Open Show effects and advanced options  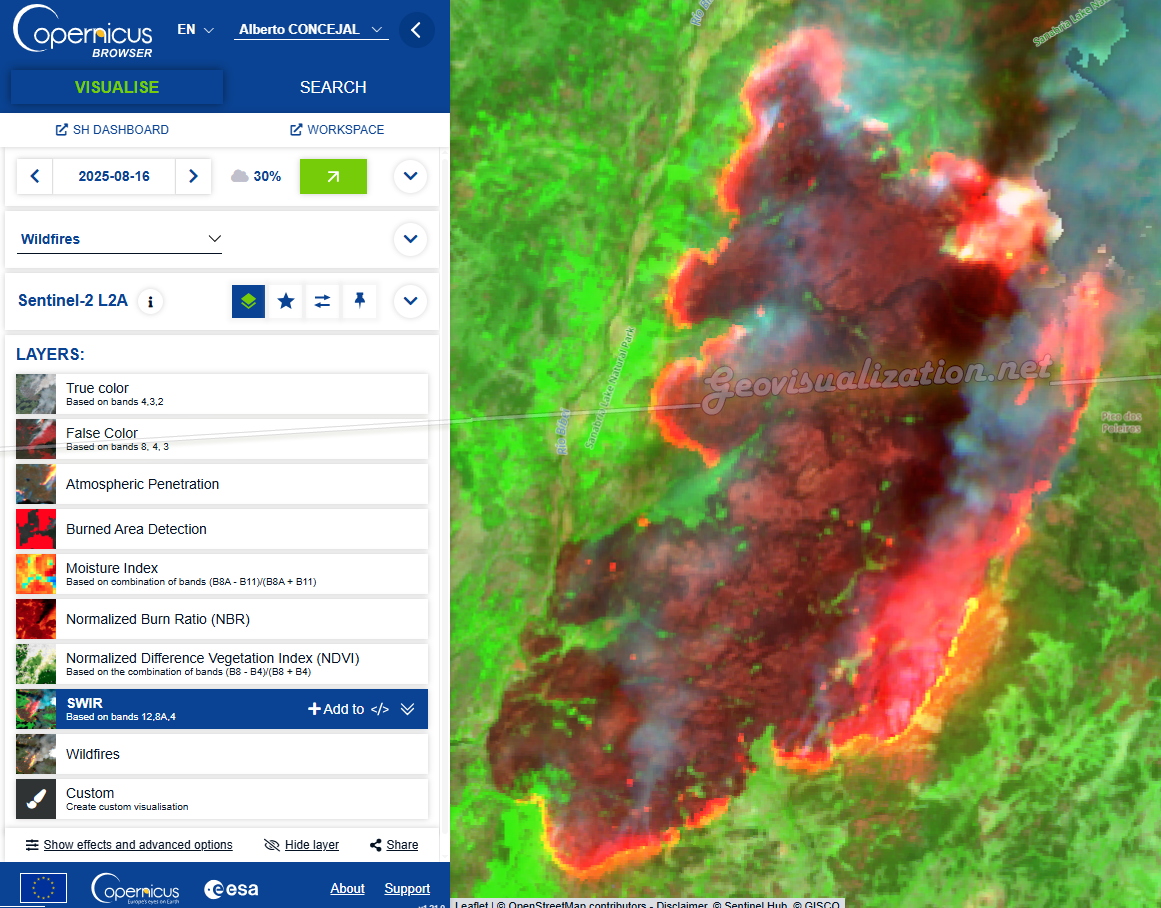[x=129, y=845]
